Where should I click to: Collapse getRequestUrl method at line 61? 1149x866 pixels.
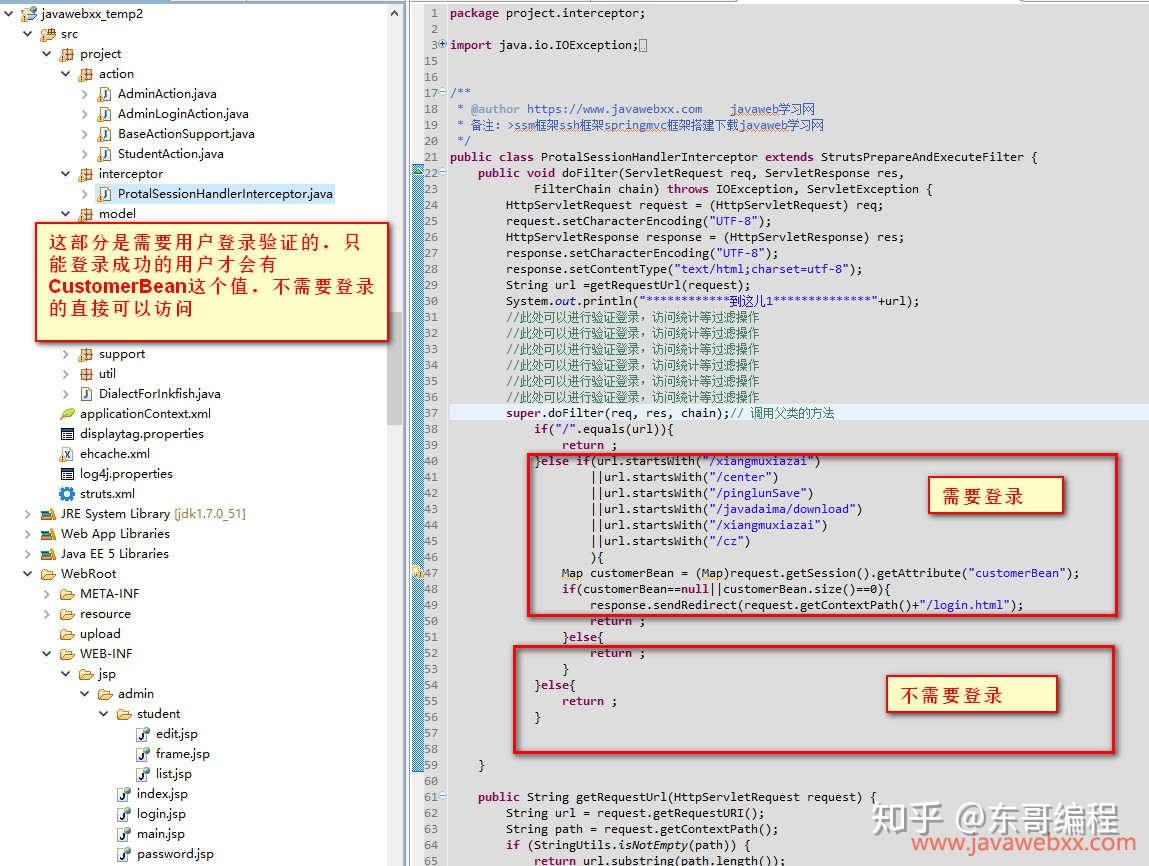[442, 796]
